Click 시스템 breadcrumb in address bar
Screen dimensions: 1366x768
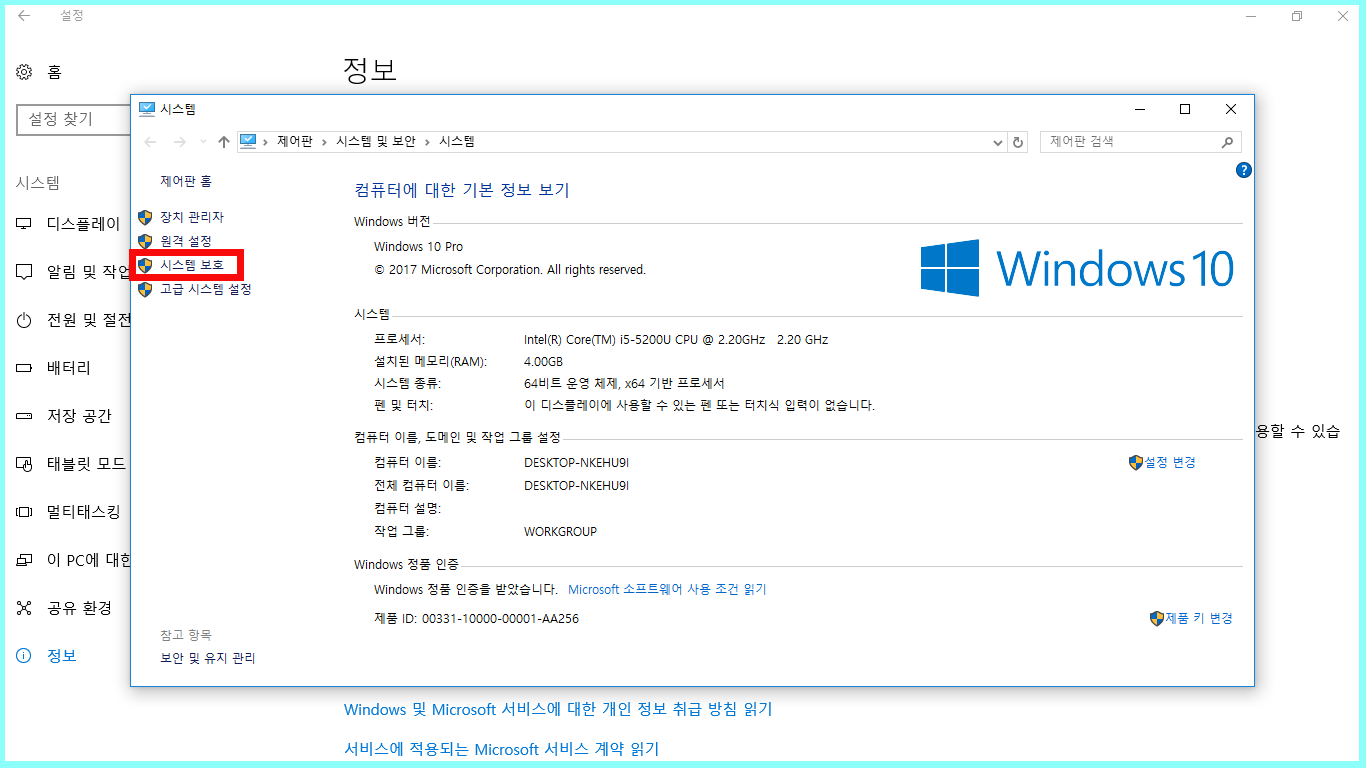[x=457, y=142]
